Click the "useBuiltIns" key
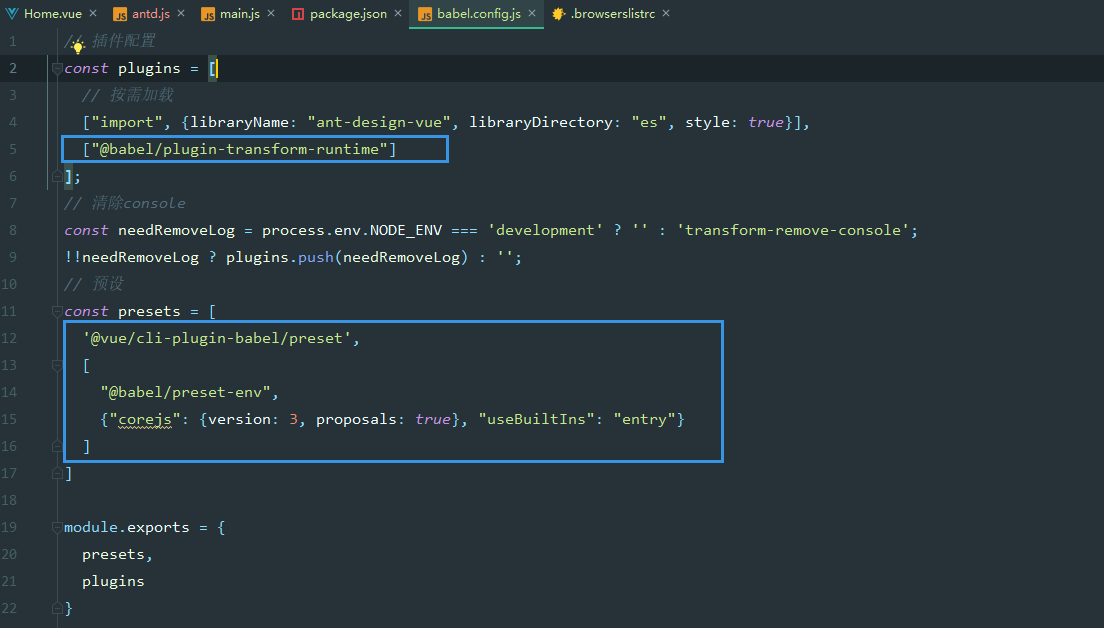The width and height of the screenshot is (1104, 628). coord(536,420)
